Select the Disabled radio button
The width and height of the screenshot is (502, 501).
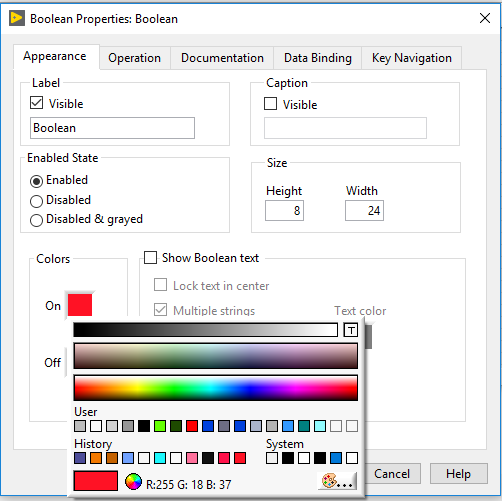pos(36,201)
